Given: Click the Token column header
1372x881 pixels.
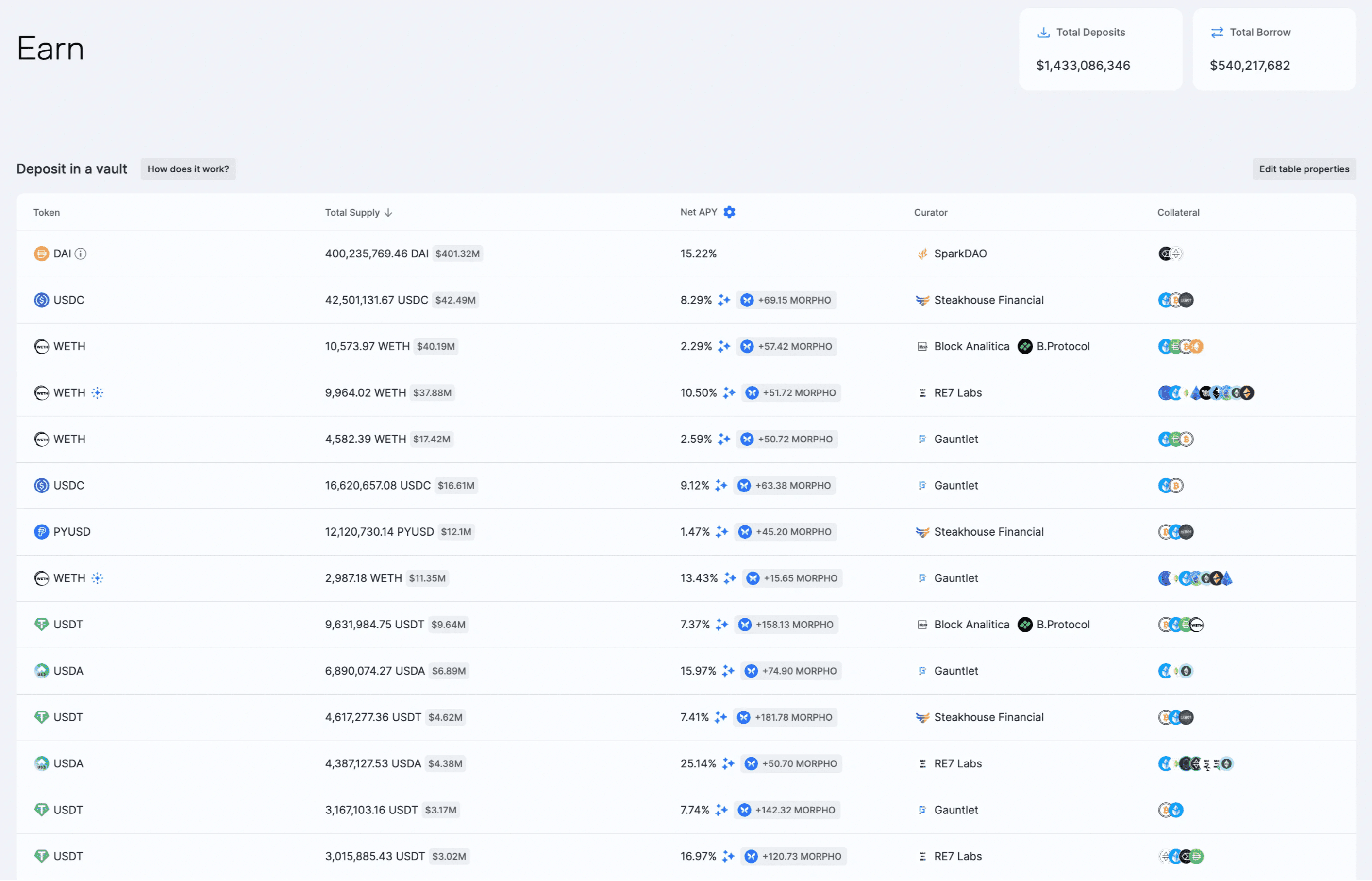Looking at the screenshot, I should pyautogui.click(x=46, y=213).
